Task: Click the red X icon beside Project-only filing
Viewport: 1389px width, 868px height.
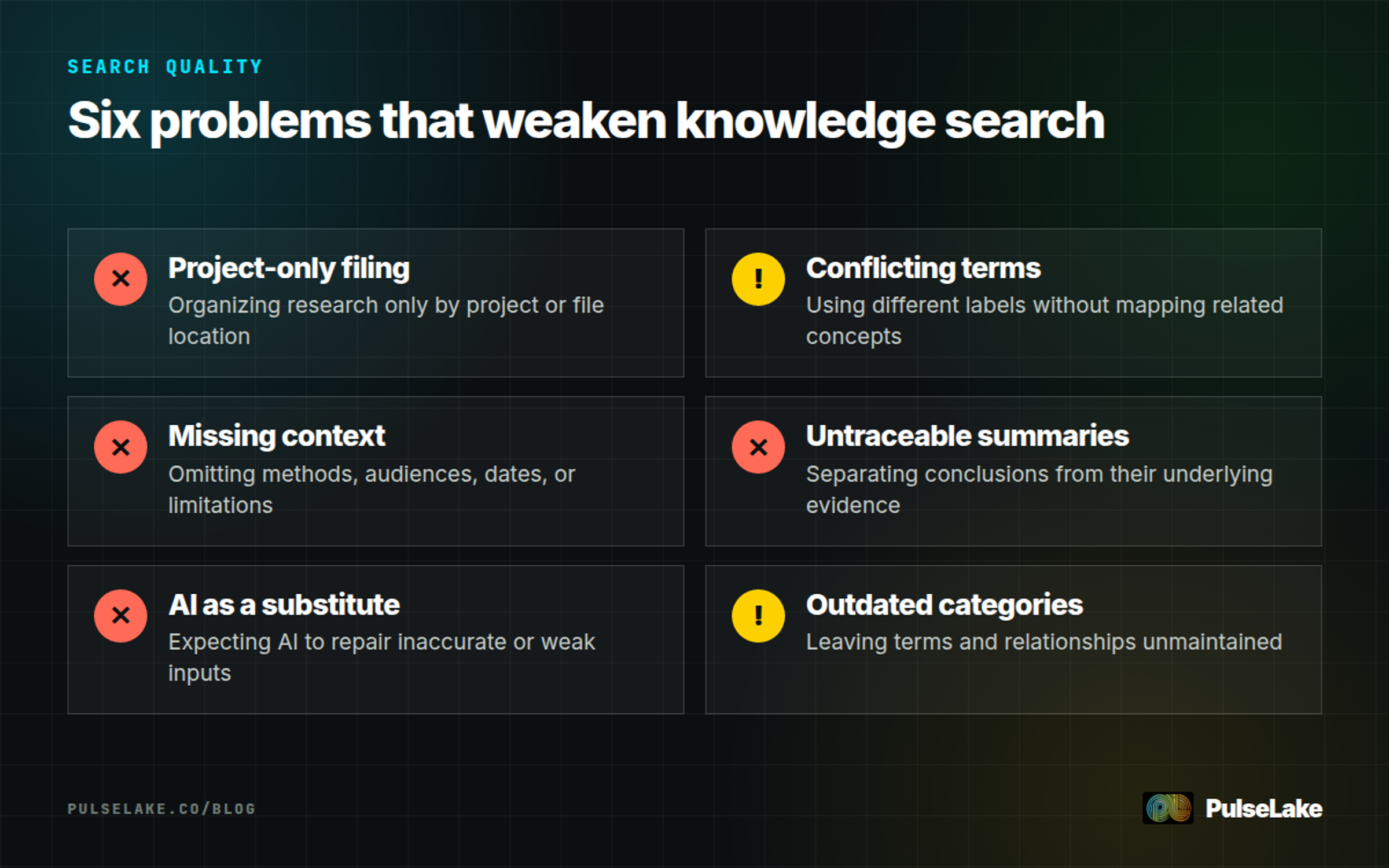Action: pos(120,279)
